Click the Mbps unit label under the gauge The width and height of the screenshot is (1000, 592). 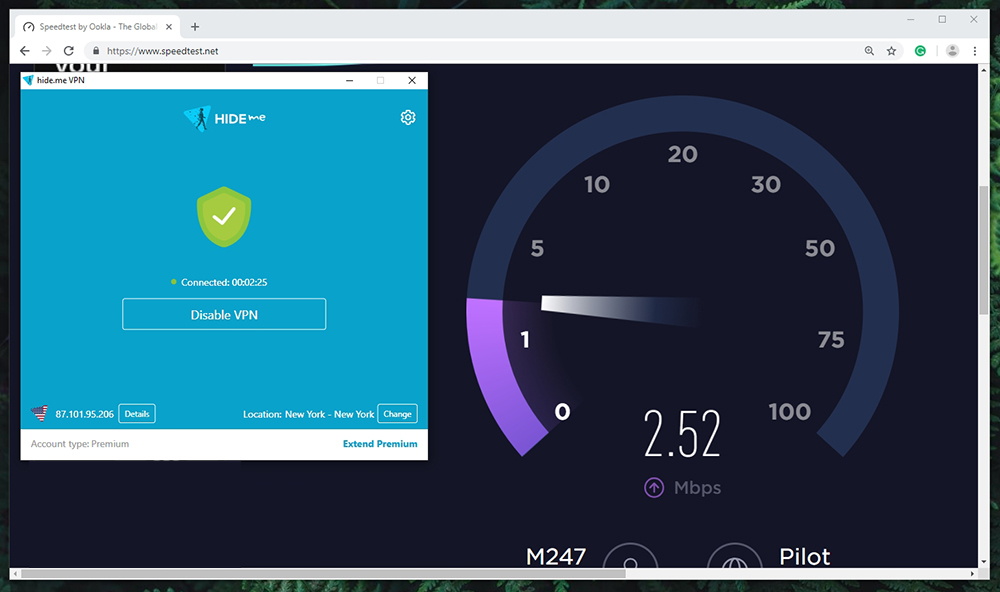click(697, 488)
